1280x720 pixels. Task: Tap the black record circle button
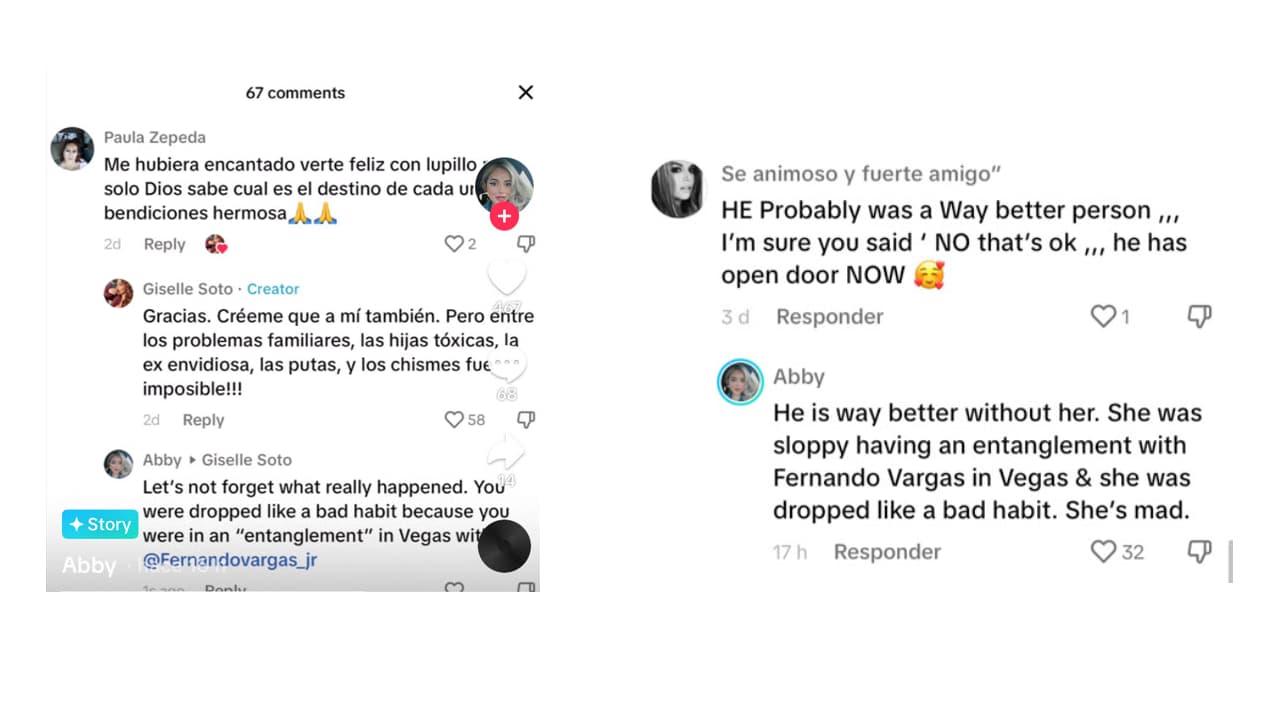click(x=505, y=546)
